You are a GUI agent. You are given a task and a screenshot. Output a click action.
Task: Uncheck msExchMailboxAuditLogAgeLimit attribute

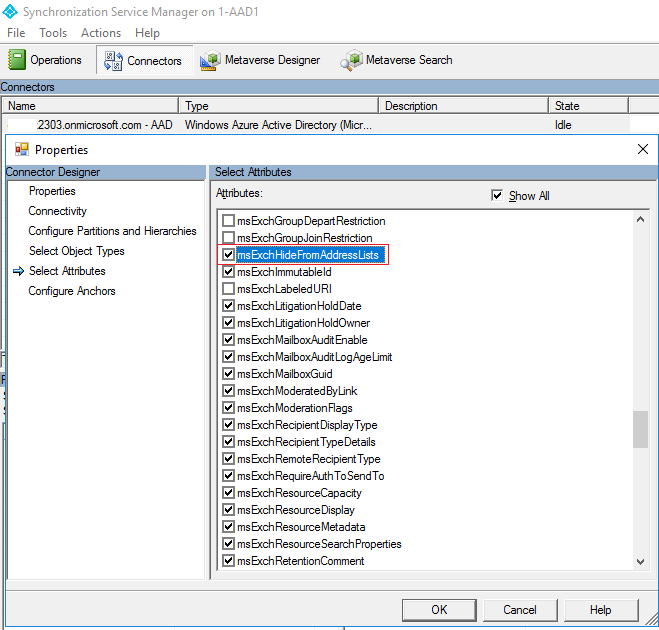228,357
